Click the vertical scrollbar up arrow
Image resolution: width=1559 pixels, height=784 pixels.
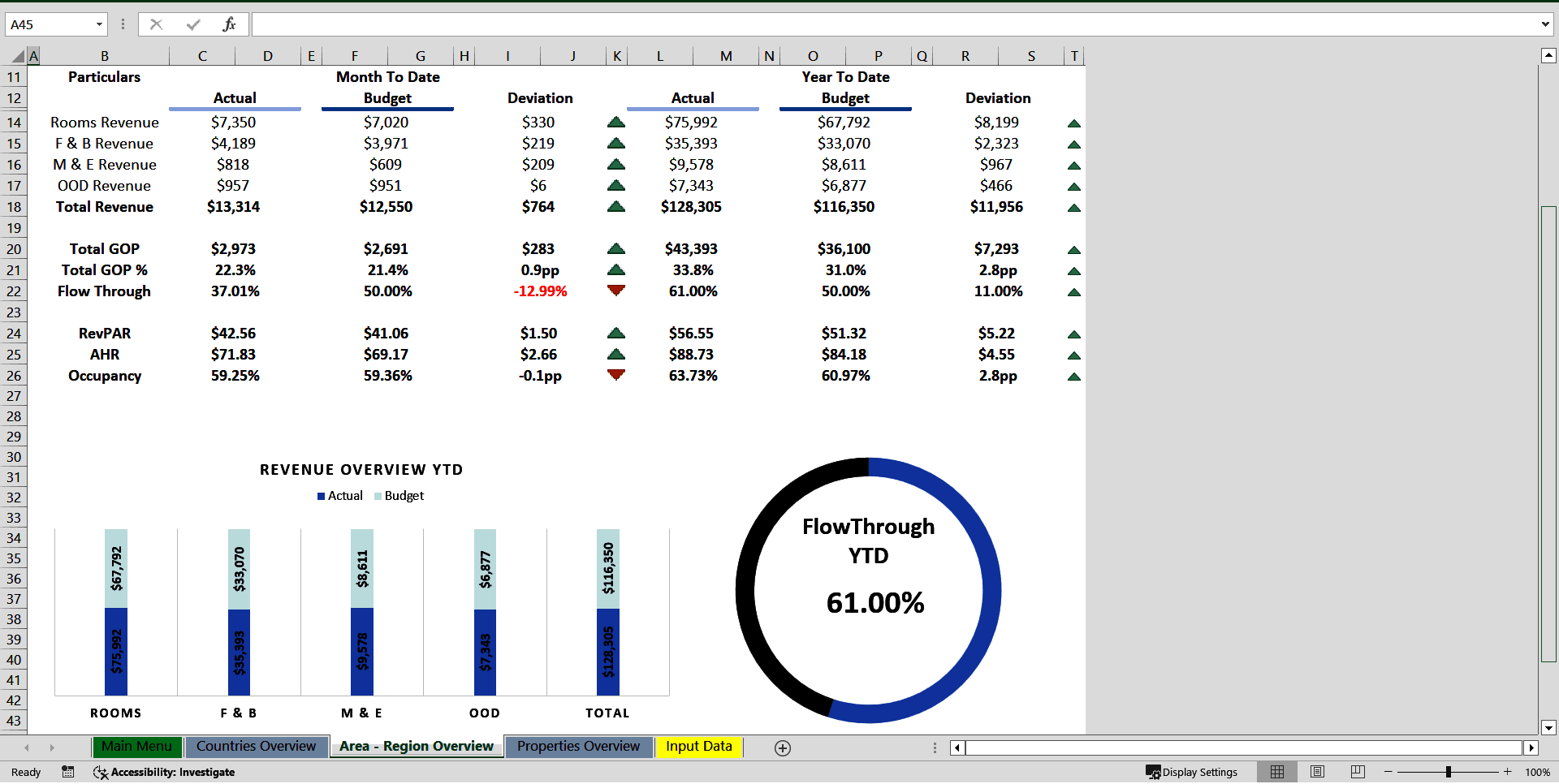click(1548, 56)
